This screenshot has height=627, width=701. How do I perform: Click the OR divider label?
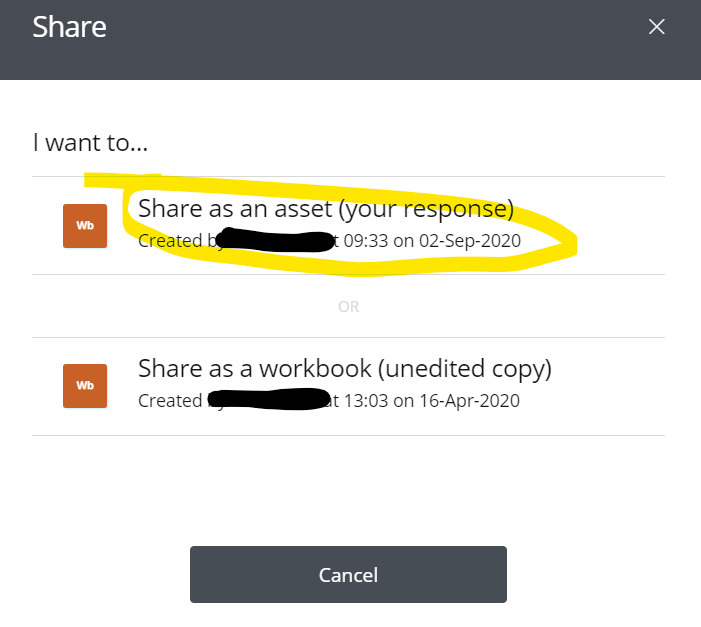click(x=348, y=307)
